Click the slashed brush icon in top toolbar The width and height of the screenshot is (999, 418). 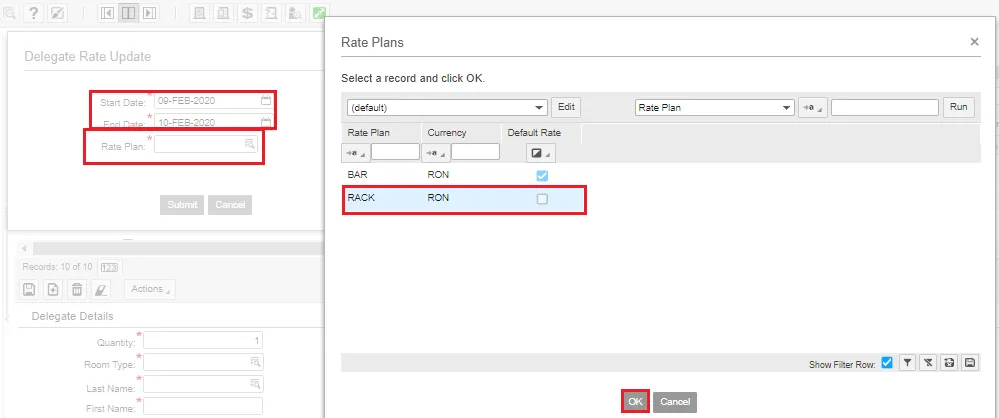(58, 13)
